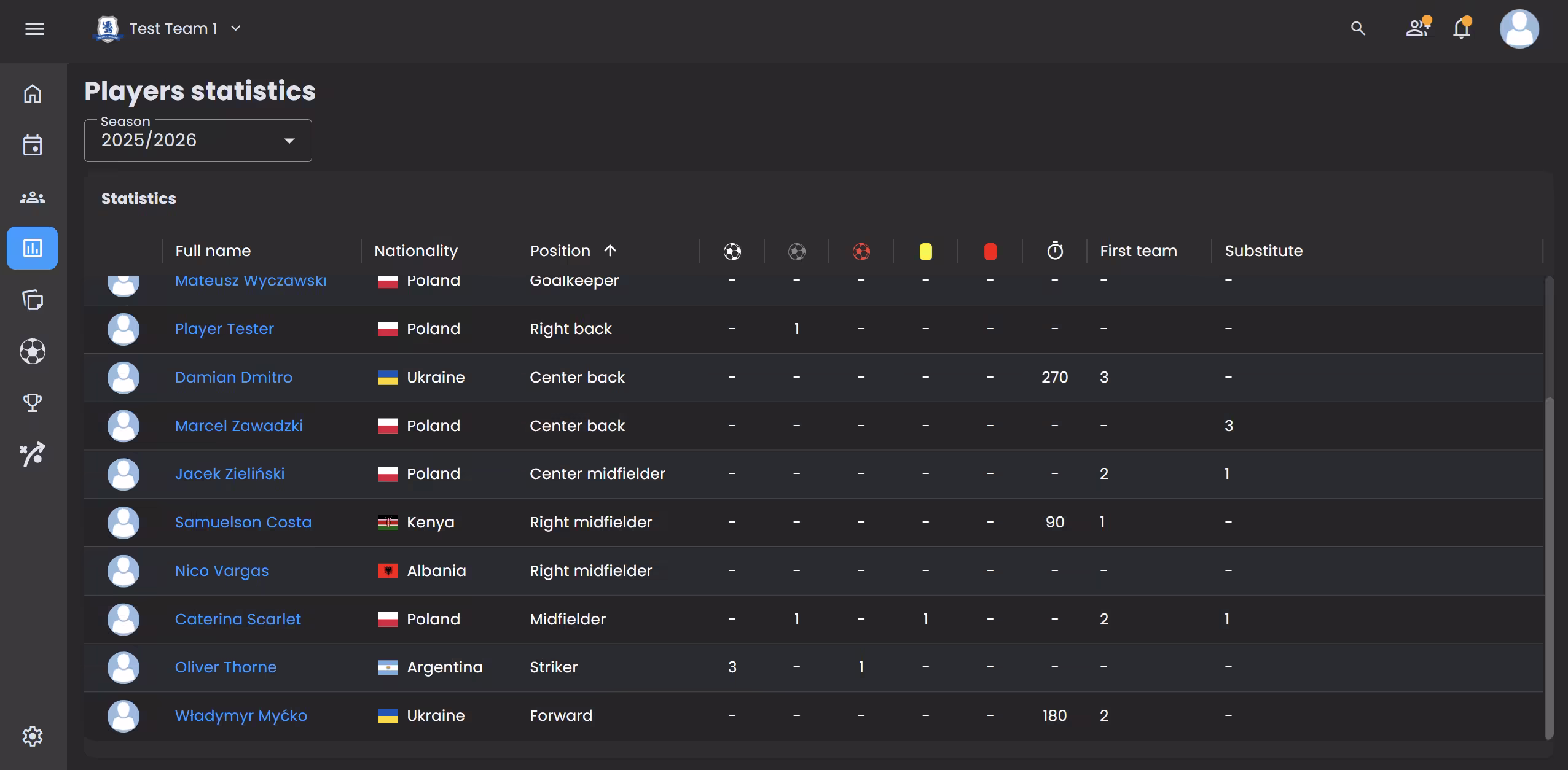Click the add-person icon in the top bar
Viewport: 1568px width, 770px height.
click(x=1417, y=28)
